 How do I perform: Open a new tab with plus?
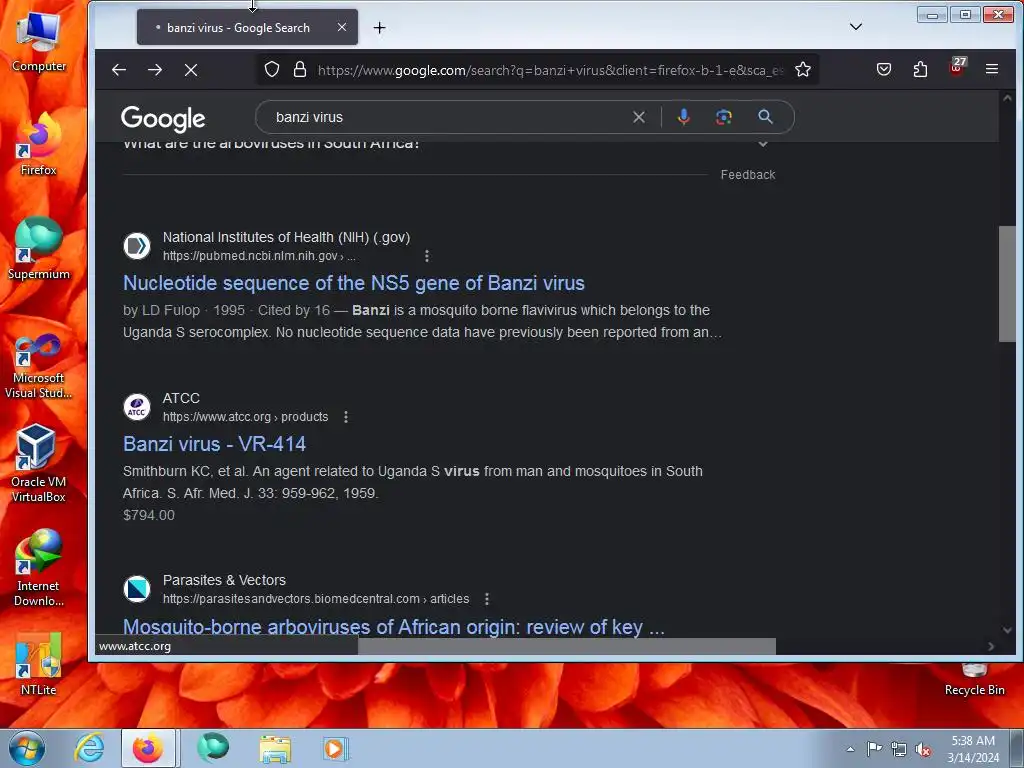pyautogui.click(x=379, y=27)
